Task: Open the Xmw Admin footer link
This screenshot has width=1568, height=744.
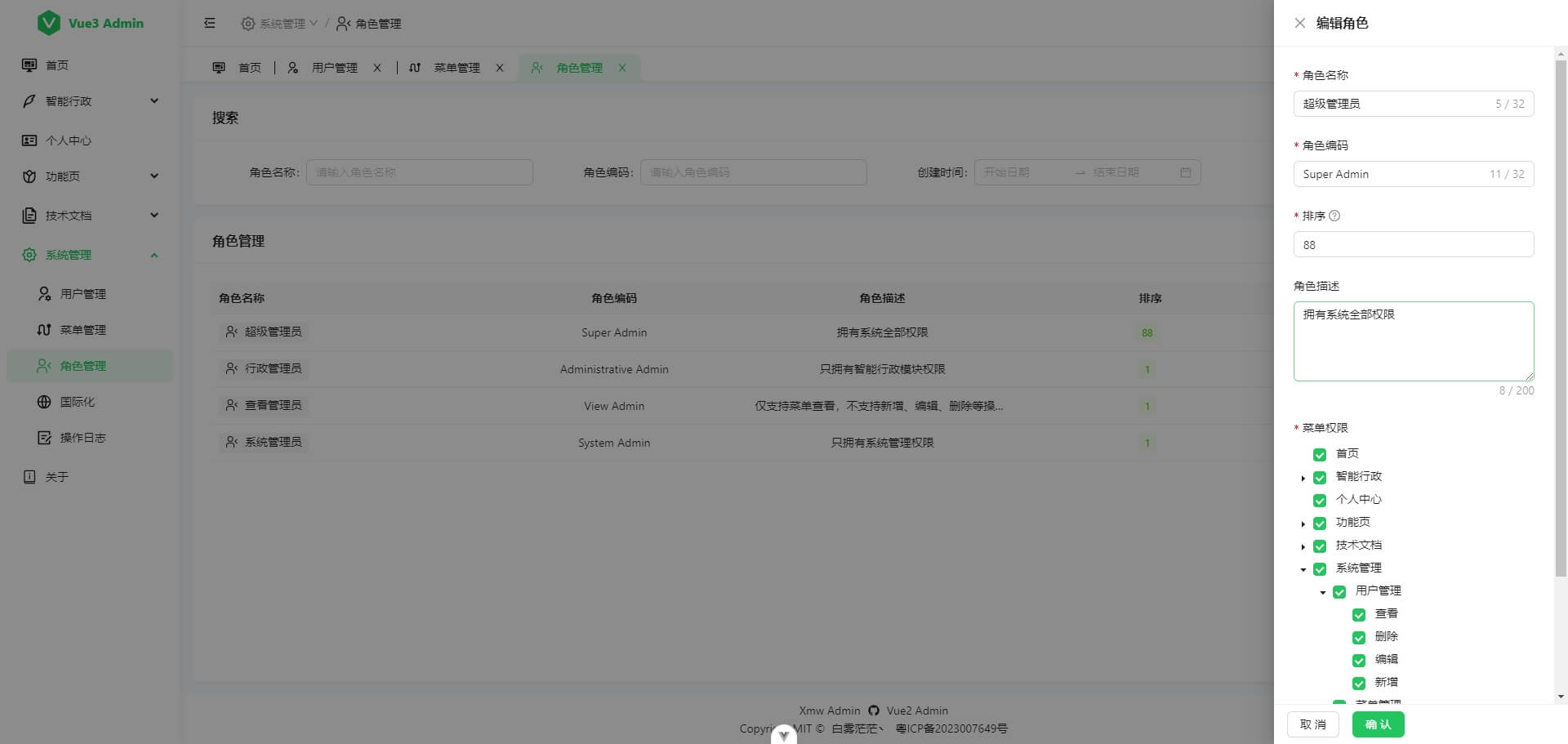Action: [830, 711]
